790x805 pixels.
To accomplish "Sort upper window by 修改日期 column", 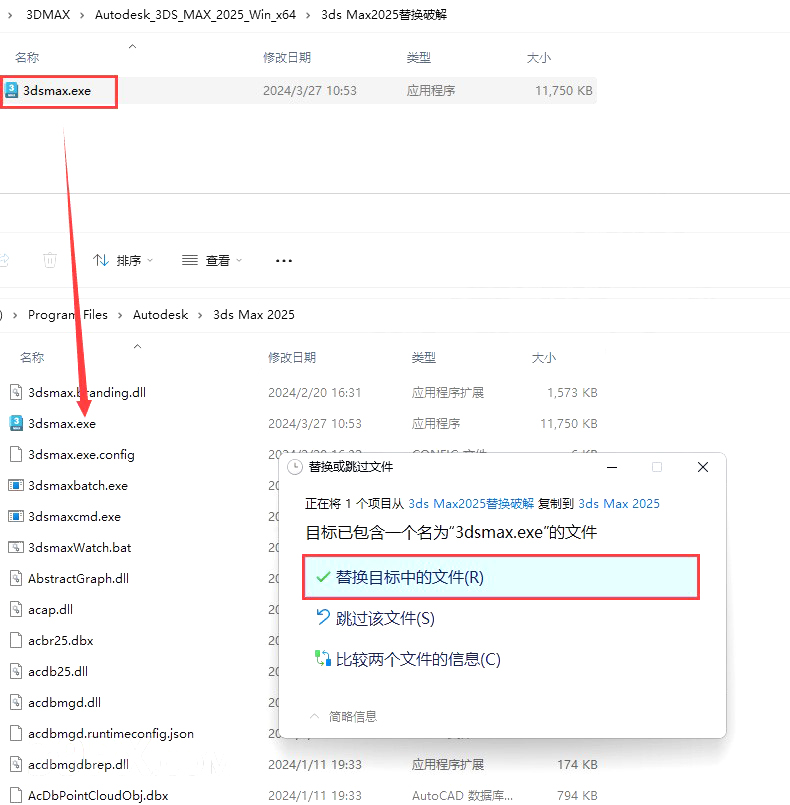I will click(x=287, y=58).
